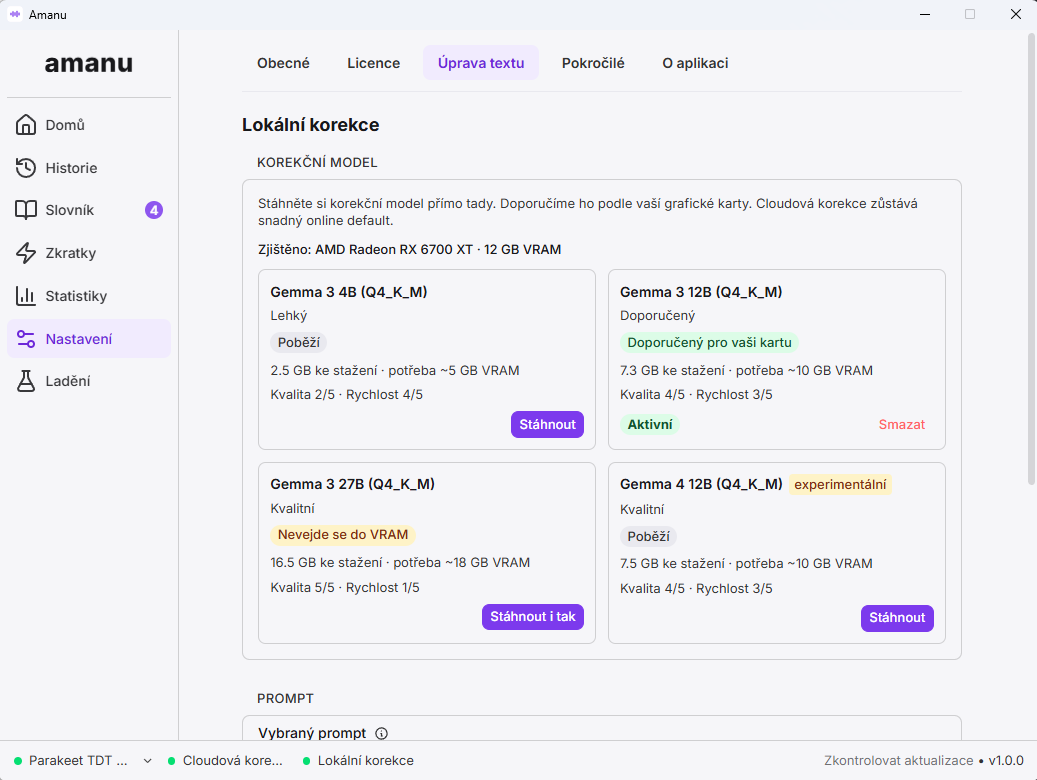Delete the Gemma 3 12B model via Smazat
Viewport: 1037px width, 780px height.
coord(901,425)
